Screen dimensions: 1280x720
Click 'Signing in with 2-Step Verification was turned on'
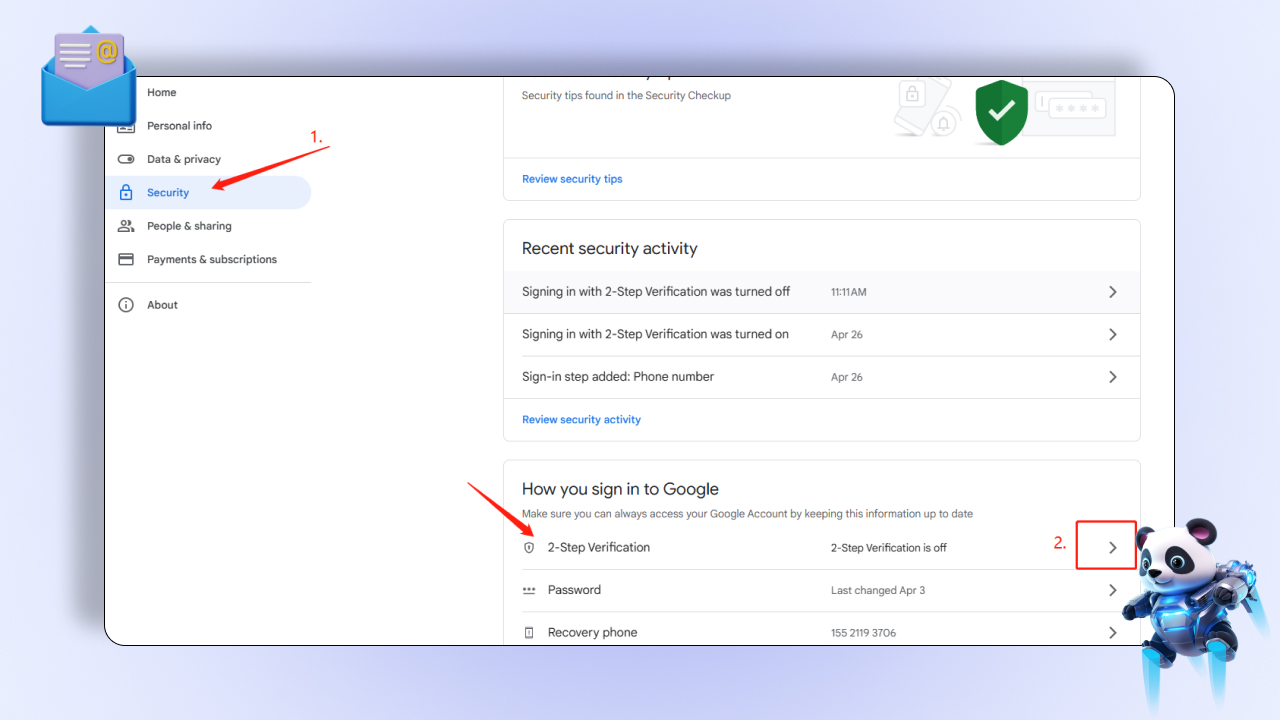click(655, 334)
